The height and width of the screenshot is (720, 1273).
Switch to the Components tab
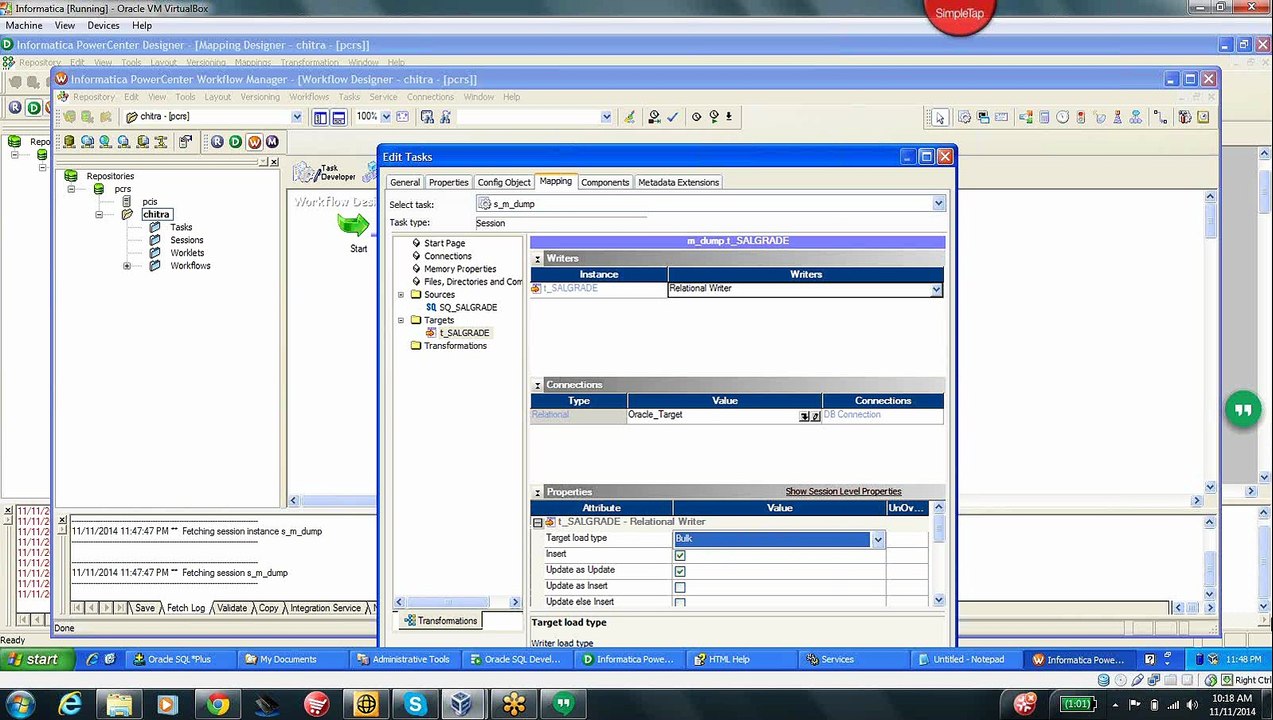click(605, 182)
